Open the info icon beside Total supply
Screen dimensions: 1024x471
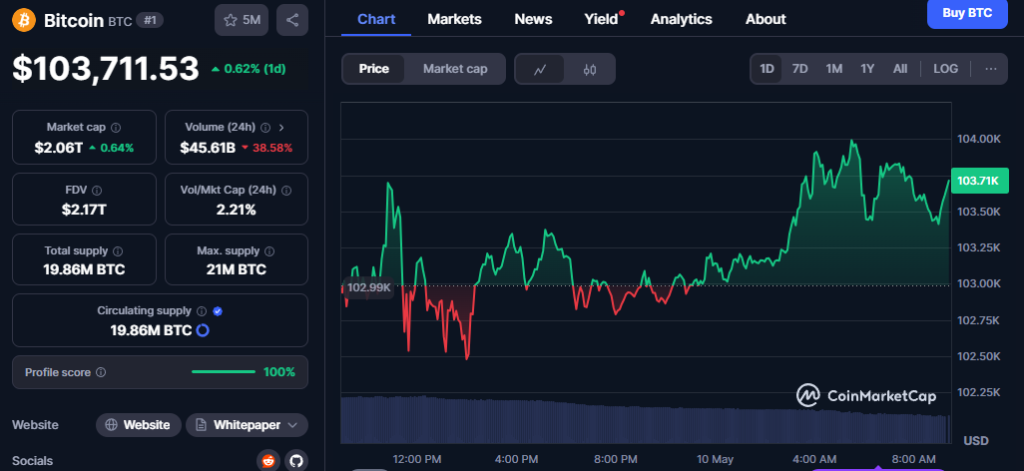coord(118,251)
